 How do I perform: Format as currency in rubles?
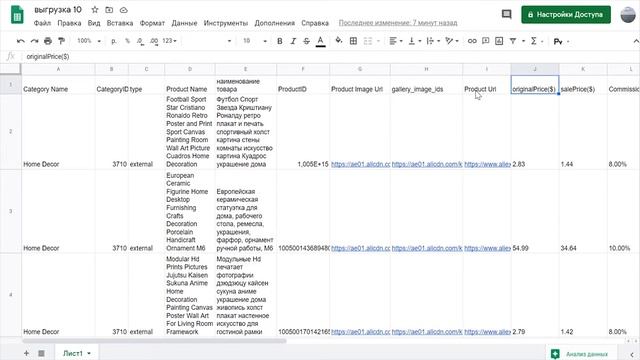pyautogui.click(x=114, y=41)
